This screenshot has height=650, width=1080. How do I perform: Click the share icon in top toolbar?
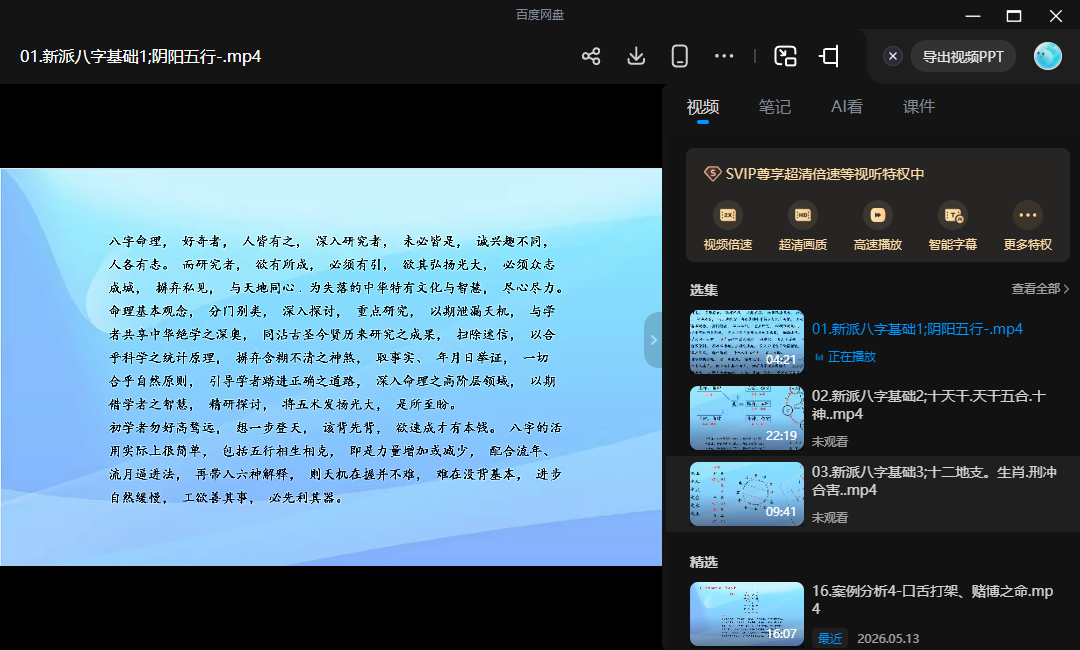point(591,56)
